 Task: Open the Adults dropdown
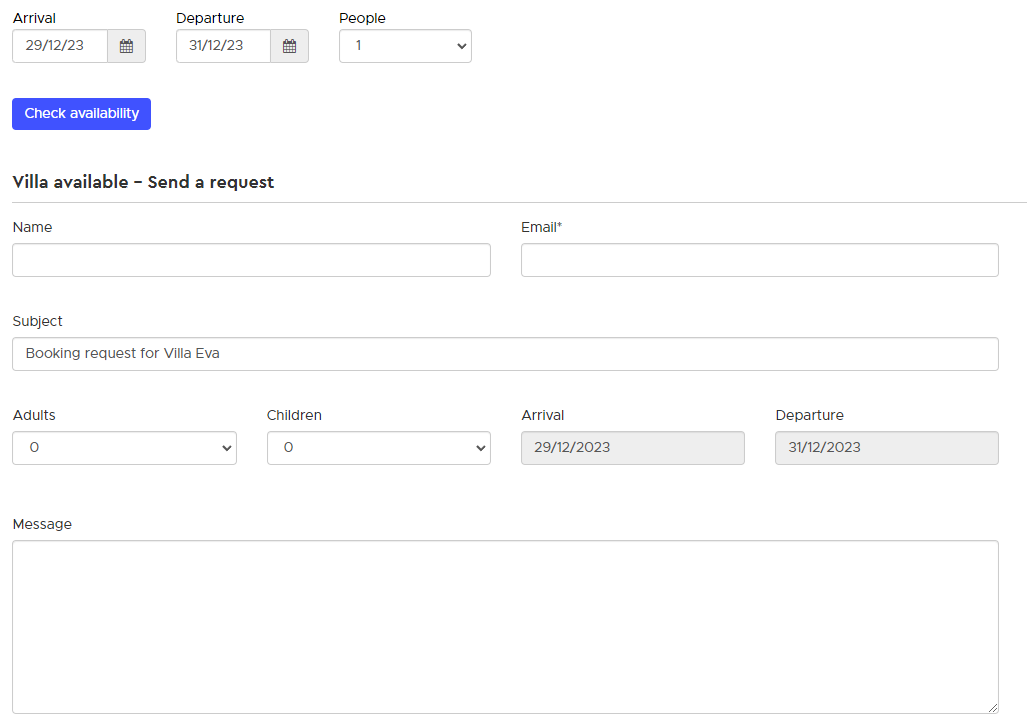[x=124, y=448]
